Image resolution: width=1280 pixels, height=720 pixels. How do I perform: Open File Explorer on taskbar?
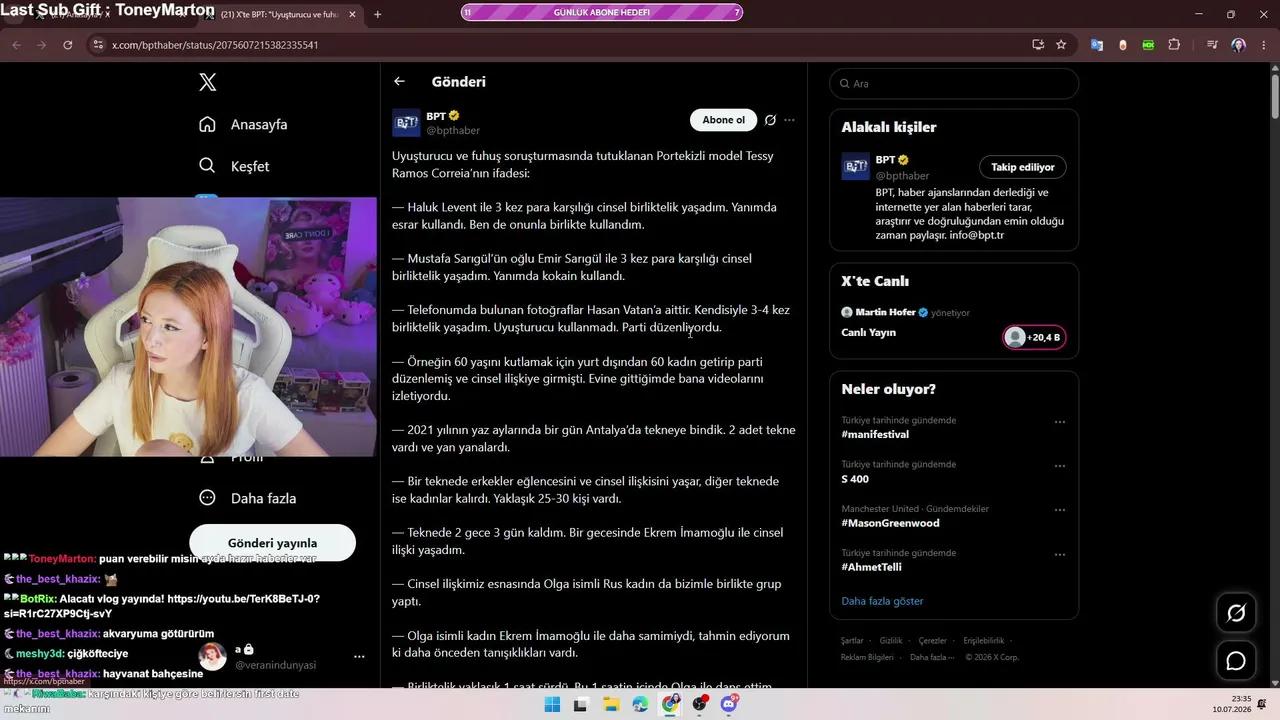611,704
